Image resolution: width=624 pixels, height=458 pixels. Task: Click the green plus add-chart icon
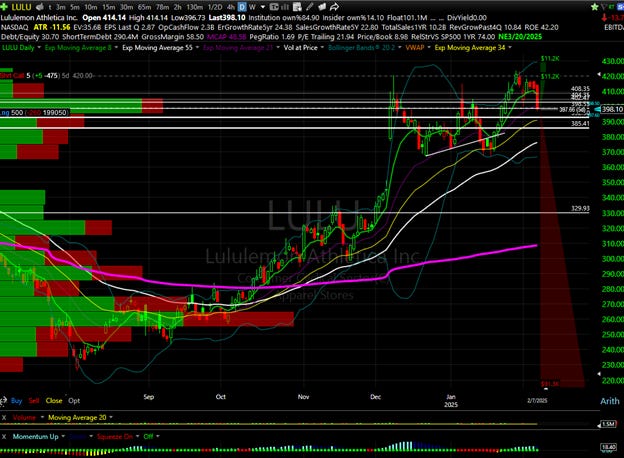coord(4,7)
